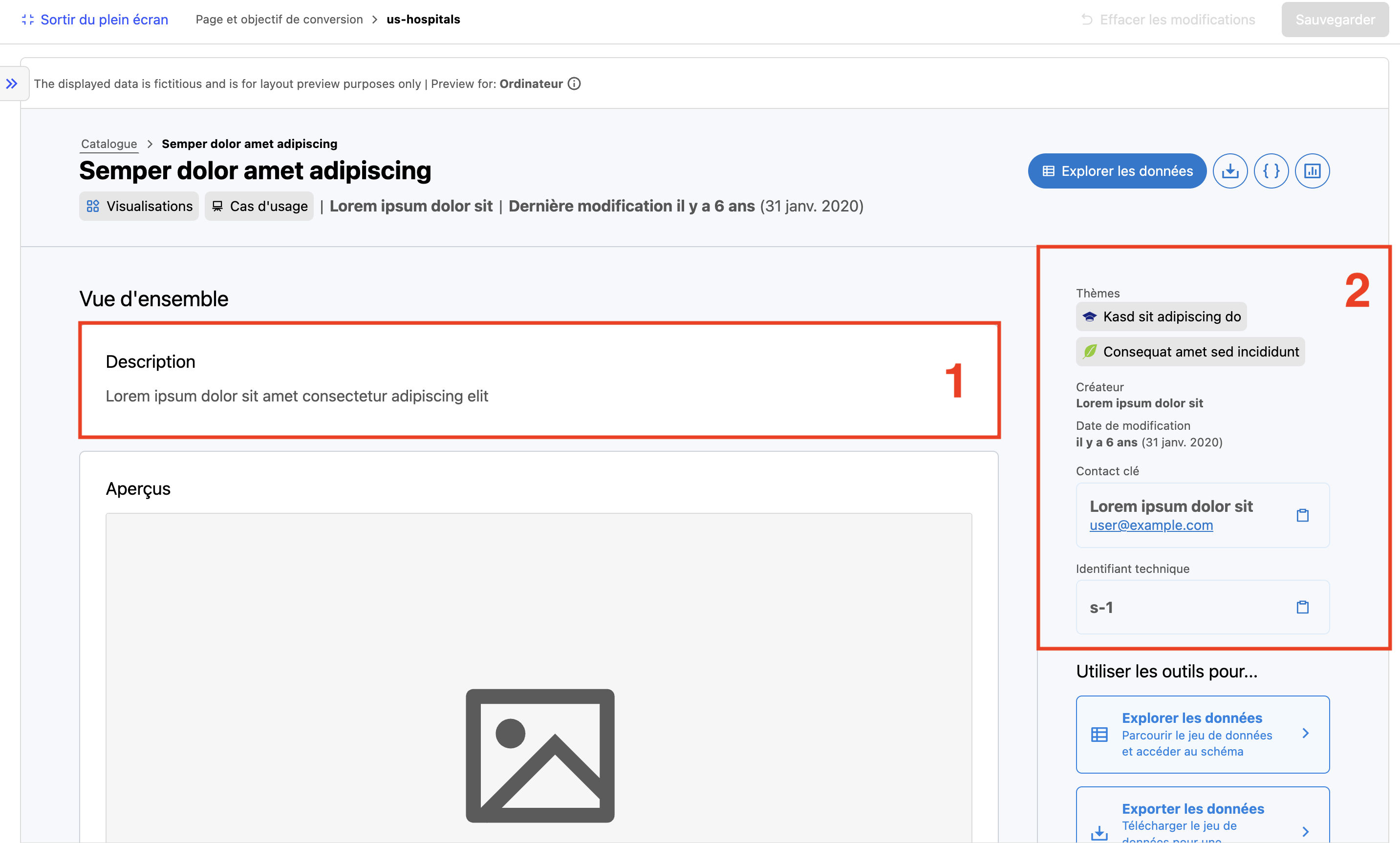Viewport: 1400px width, 843px height.
Task: Open the Visualisations tag
Action: [x=139, y=206]
